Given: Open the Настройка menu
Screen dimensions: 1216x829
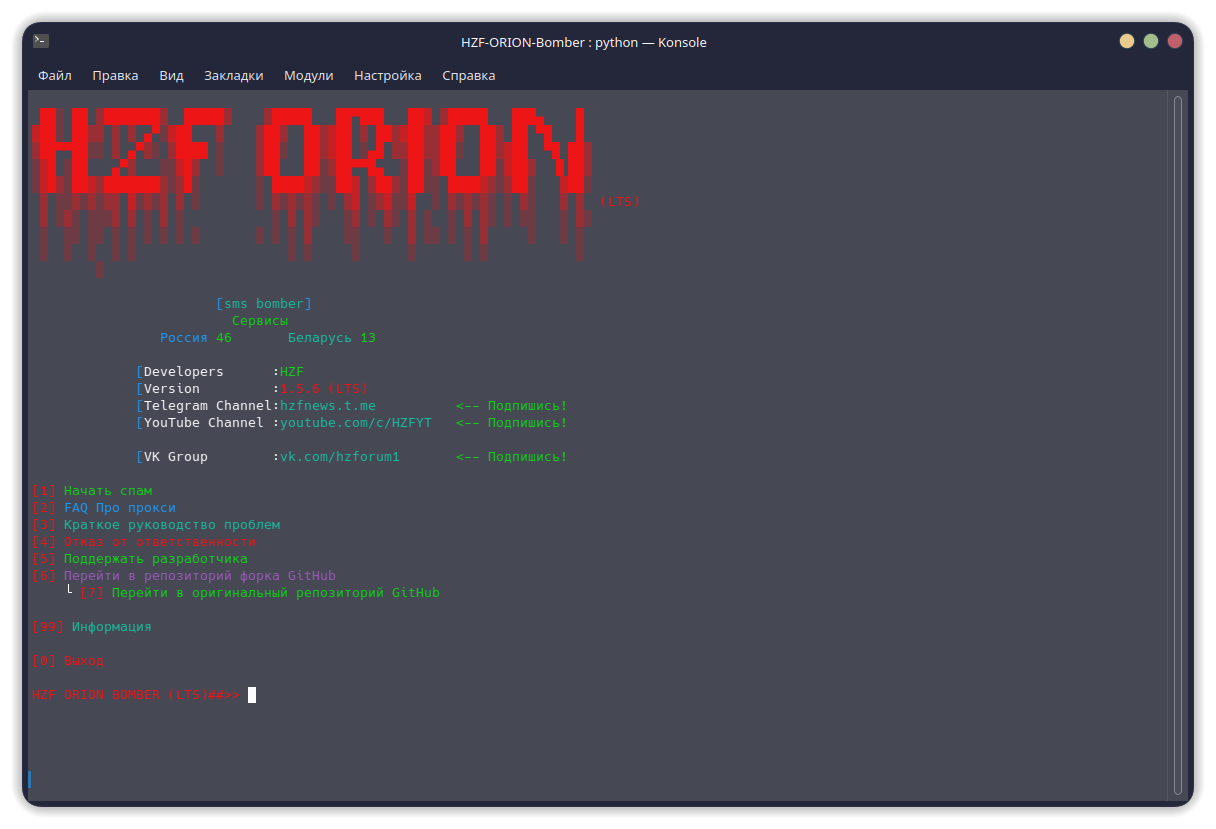Looking at the screenshot, I should 388,75.
